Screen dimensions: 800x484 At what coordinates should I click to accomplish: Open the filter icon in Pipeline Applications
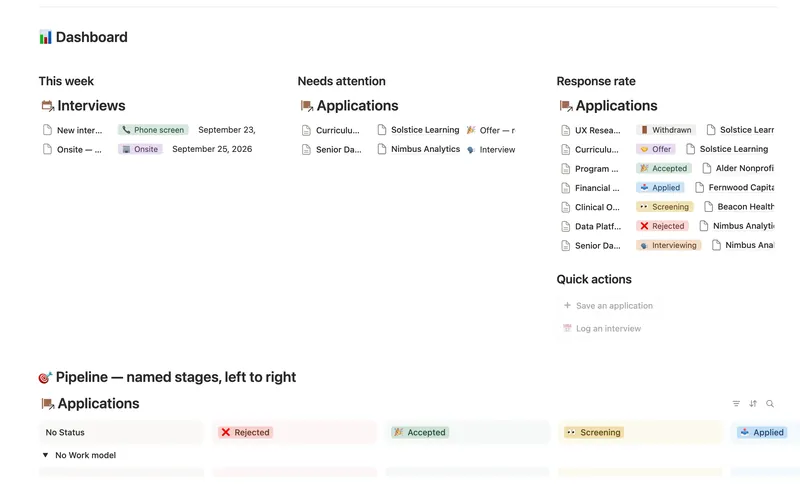tap(736, 403)
